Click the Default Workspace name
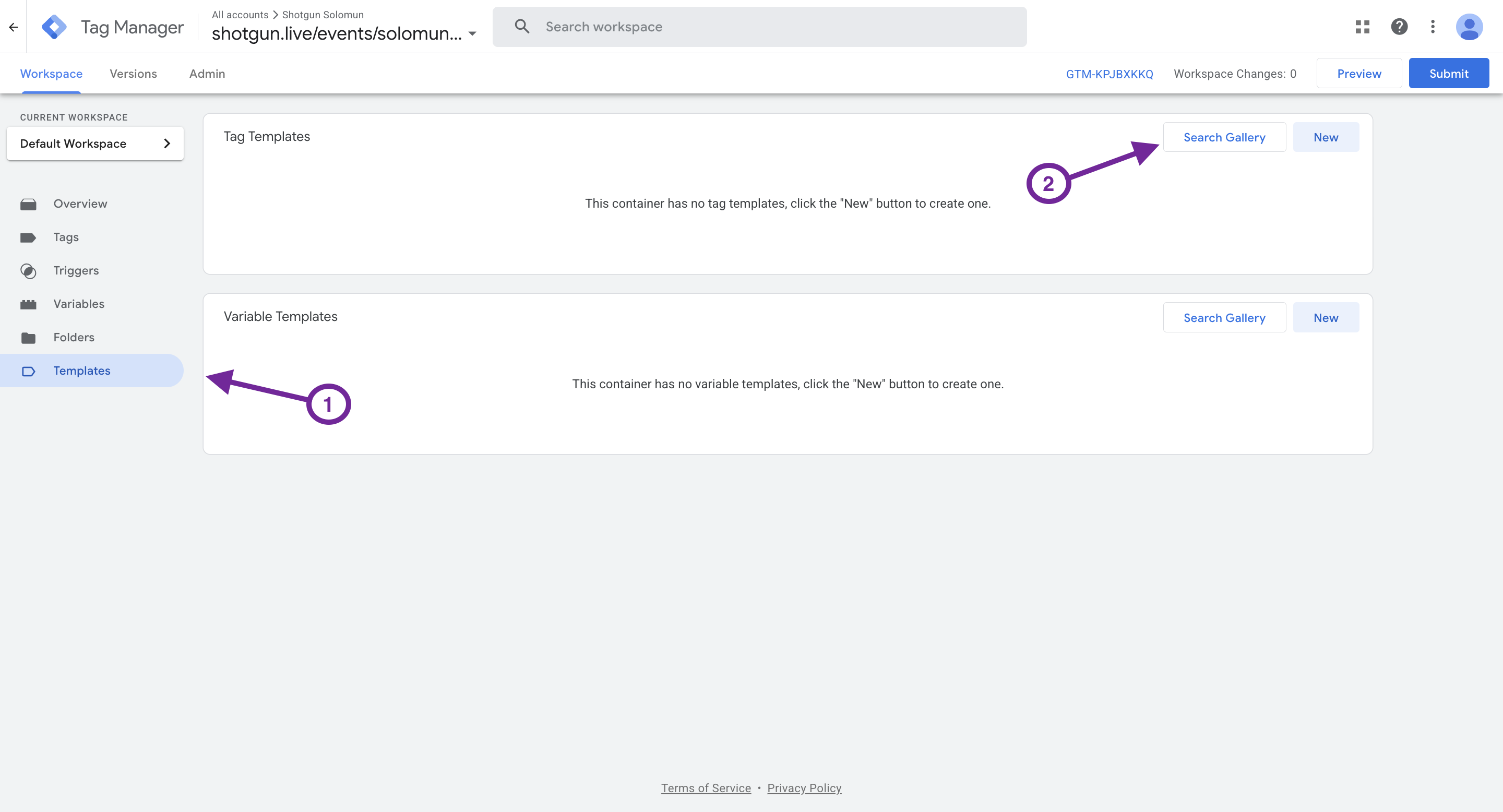The width and height of the screenshot is (1503, 812). click(x=73, y=144)
